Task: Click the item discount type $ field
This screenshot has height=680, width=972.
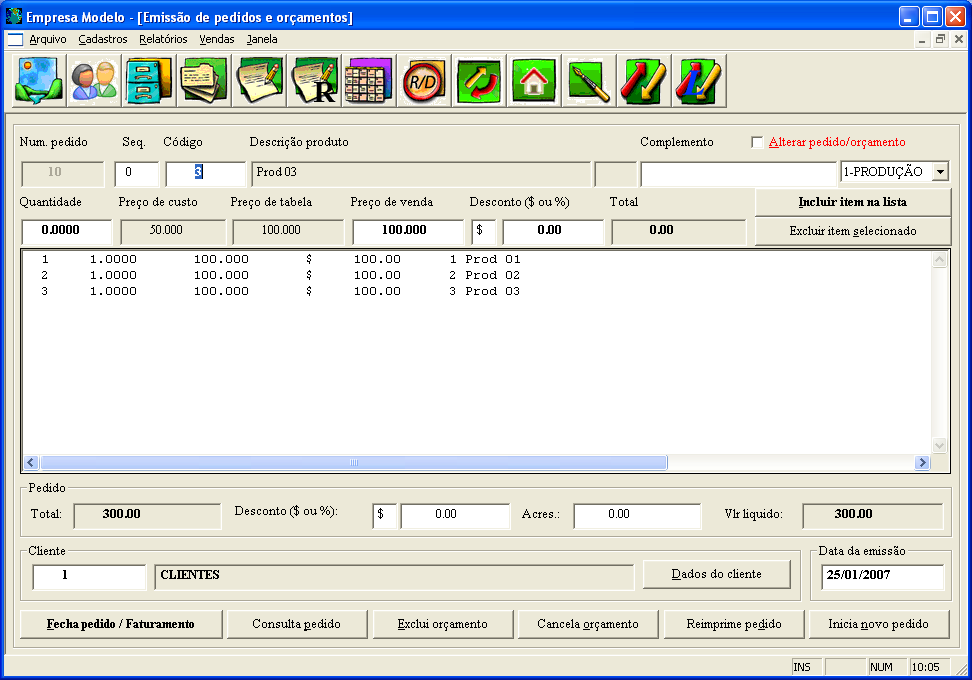Action: tap(483, 231)
